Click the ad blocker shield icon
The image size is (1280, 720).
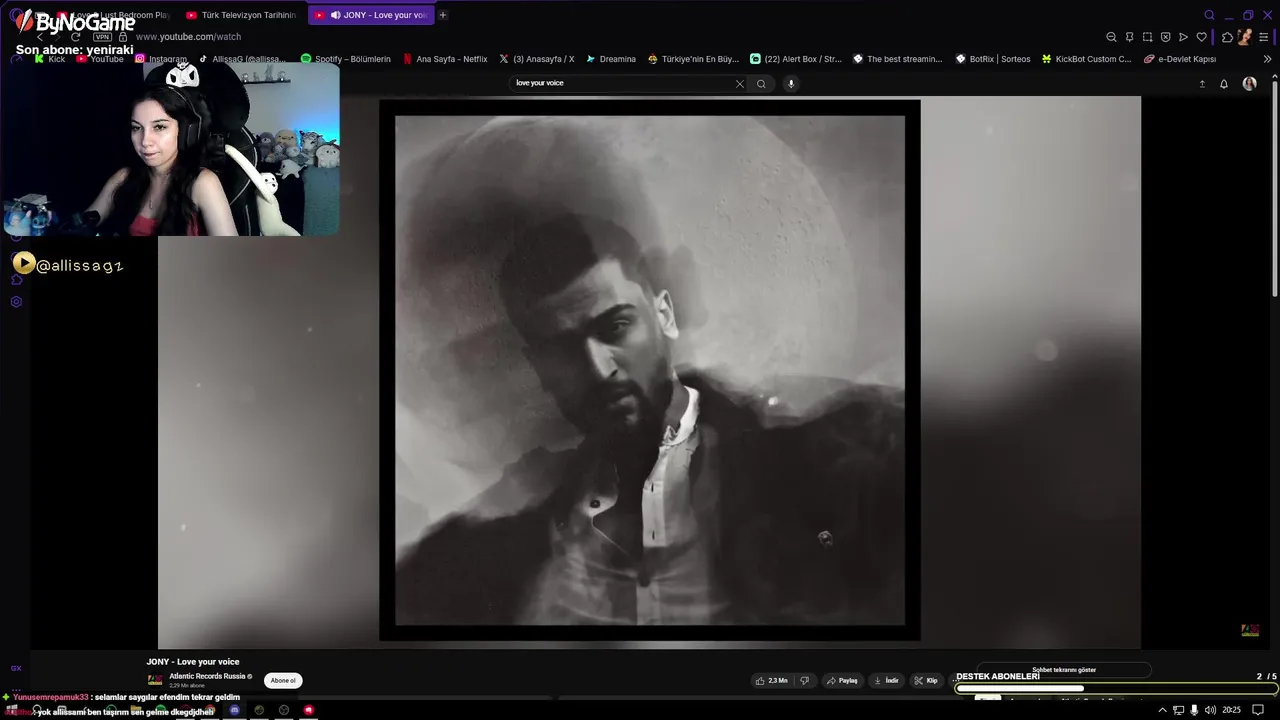pos(1165,37)
